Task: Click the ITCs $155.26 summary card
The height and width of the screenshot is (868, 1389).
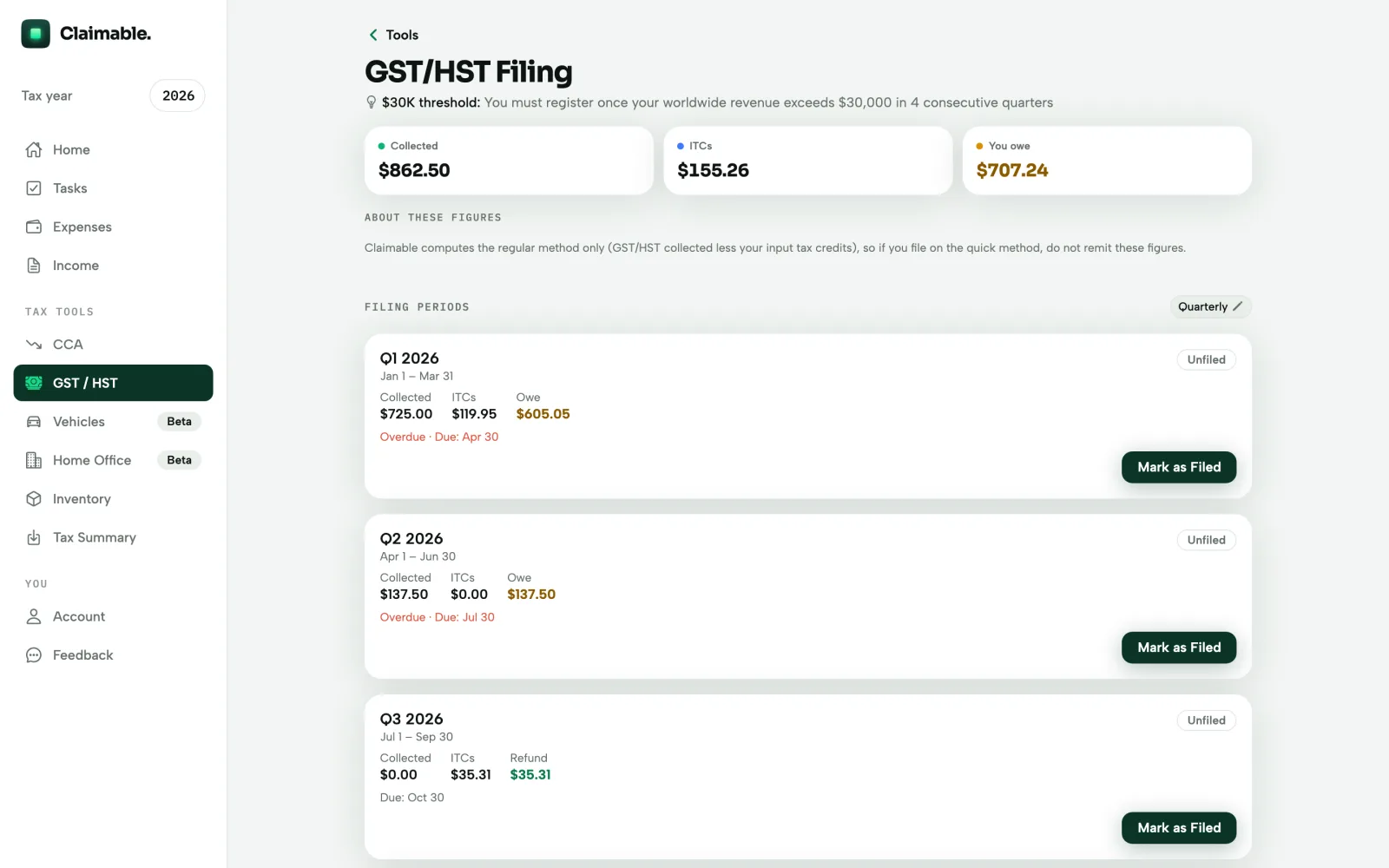Action: [x=807, y=161]
